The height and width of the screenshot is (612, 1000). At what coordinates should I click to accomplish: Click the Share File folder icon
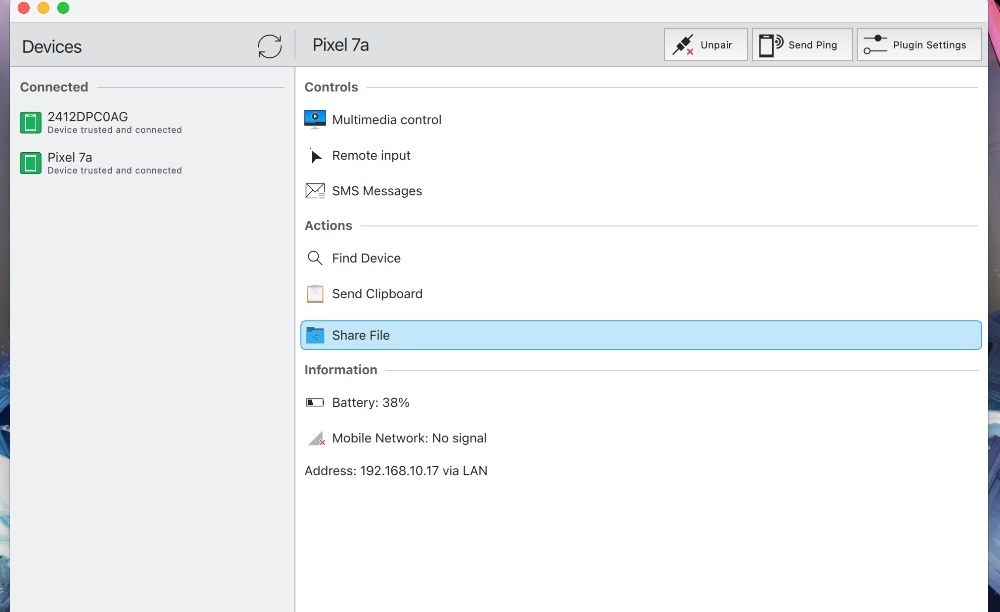pos(315,335)
